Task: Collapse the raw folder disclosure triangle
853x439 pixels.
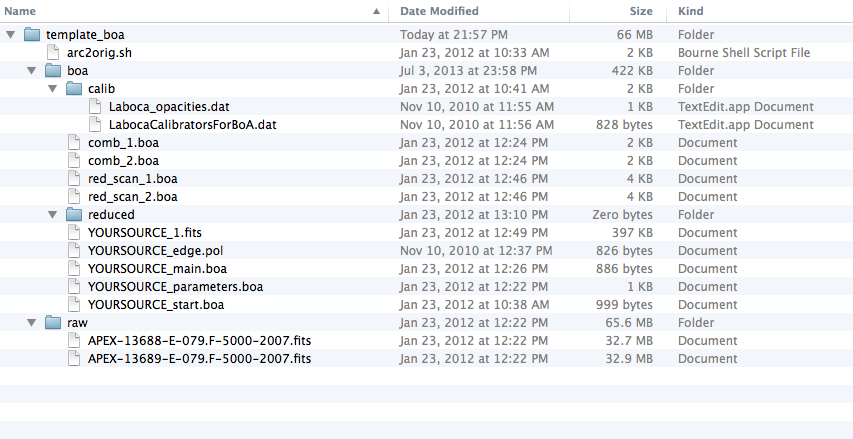Action: click(x=32, y=323)
